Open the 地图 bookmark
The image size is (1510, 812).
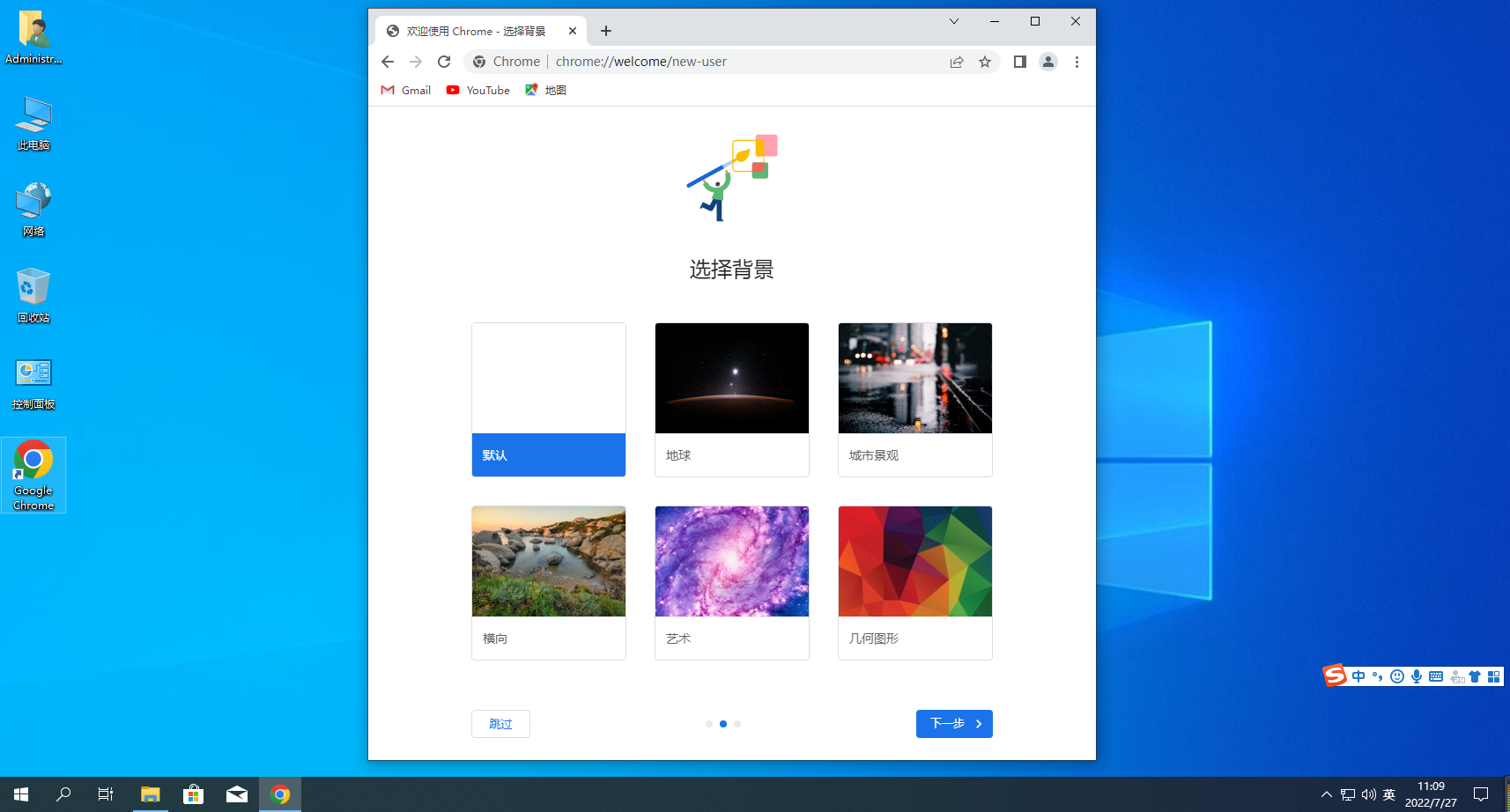click(545, 90)
